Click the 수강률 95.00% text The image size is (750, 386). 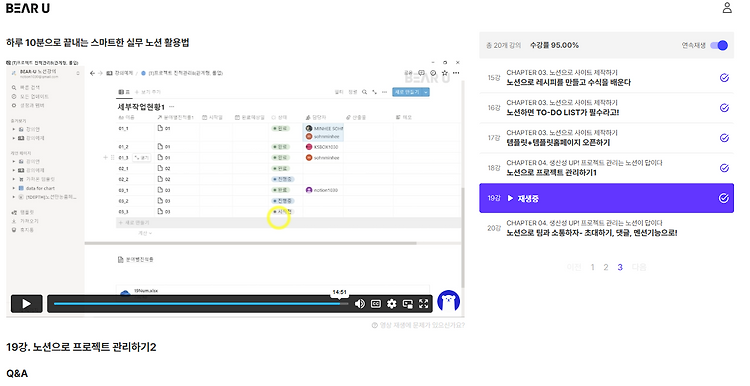click(554, 45)
